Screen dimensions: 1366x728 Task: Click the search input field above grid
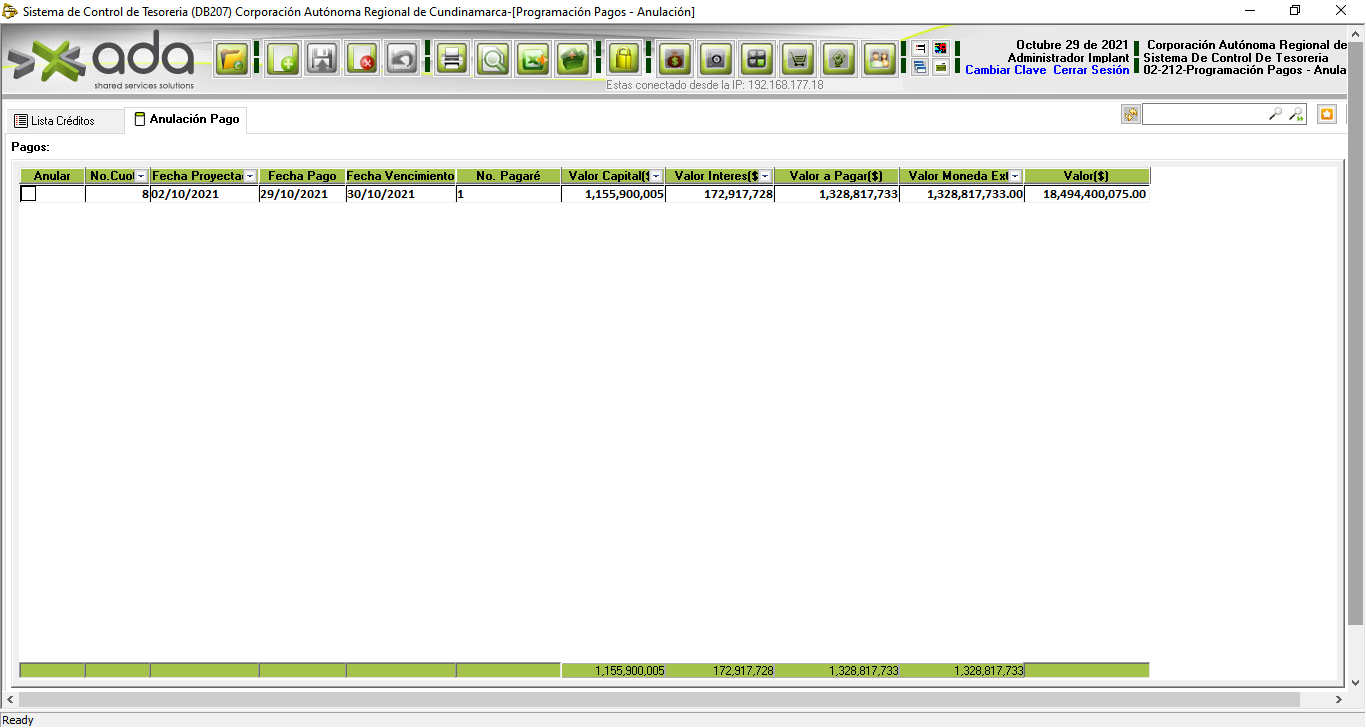point(1204,115)
